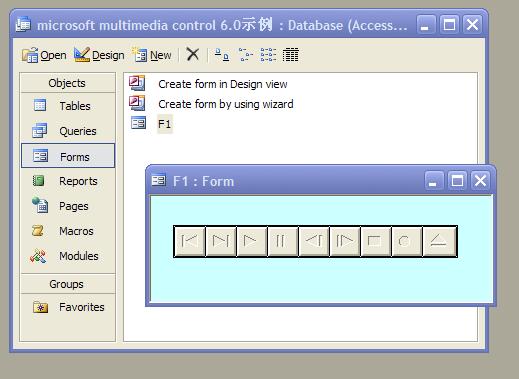Click New in the database toolbar
Image resolution: width=519 pixels, height=379 pixels.
152,55
